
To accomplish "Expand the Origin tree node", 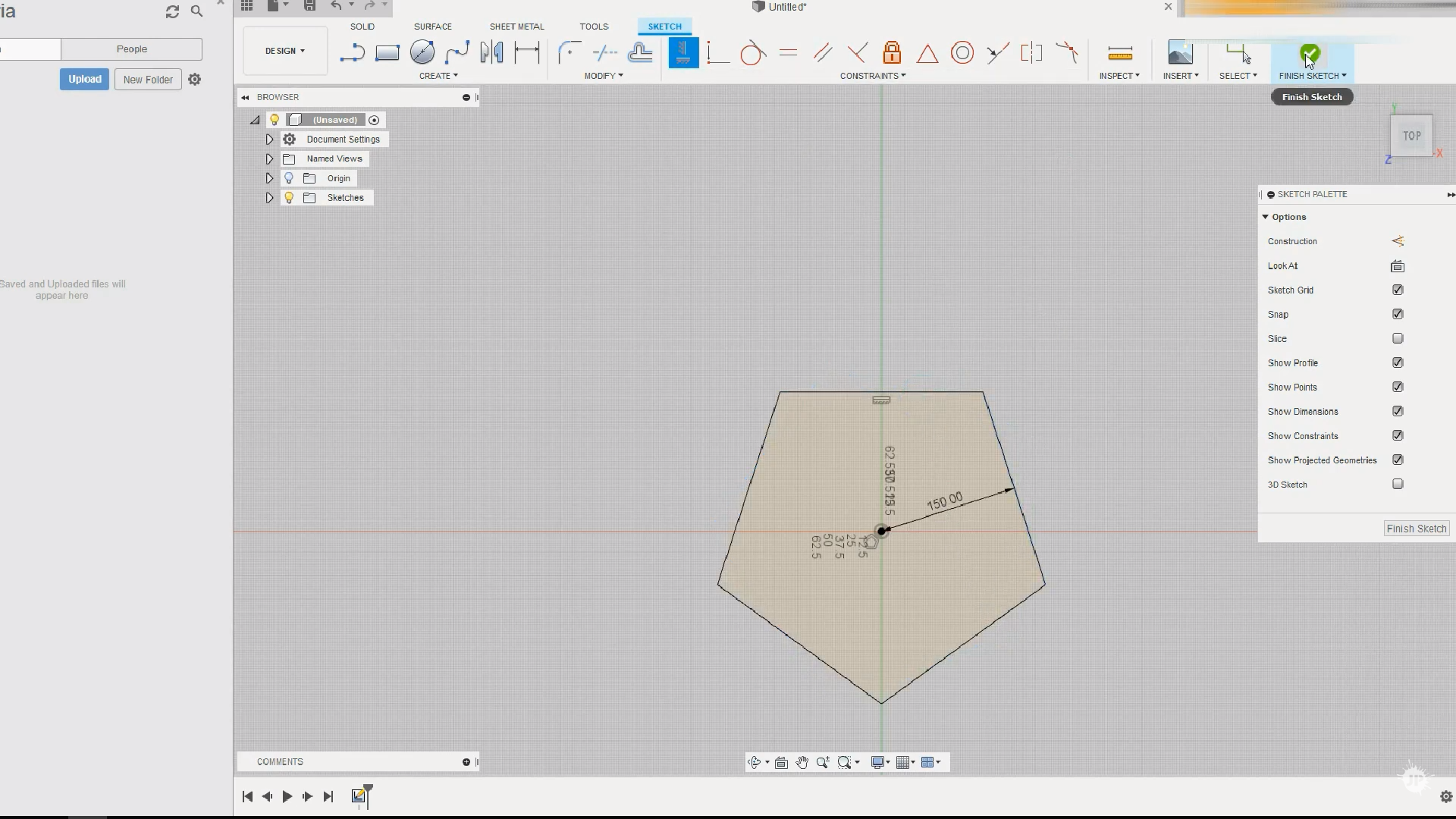I will coord(269,178).
